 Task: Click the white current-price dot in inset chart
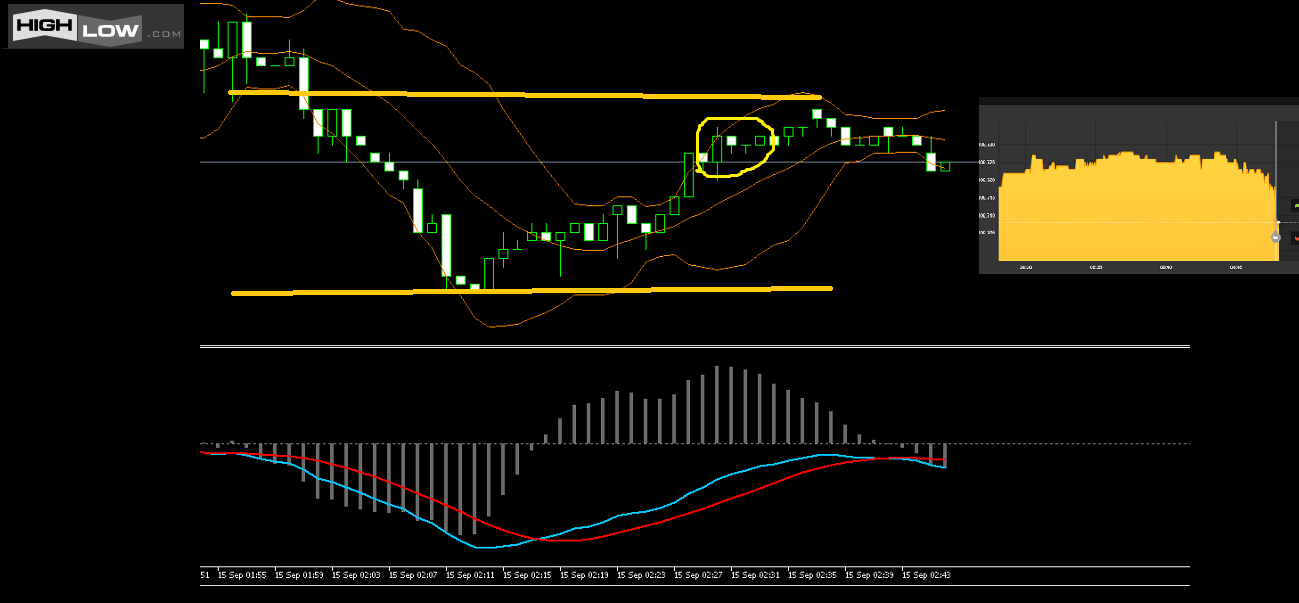[1278, 222]
